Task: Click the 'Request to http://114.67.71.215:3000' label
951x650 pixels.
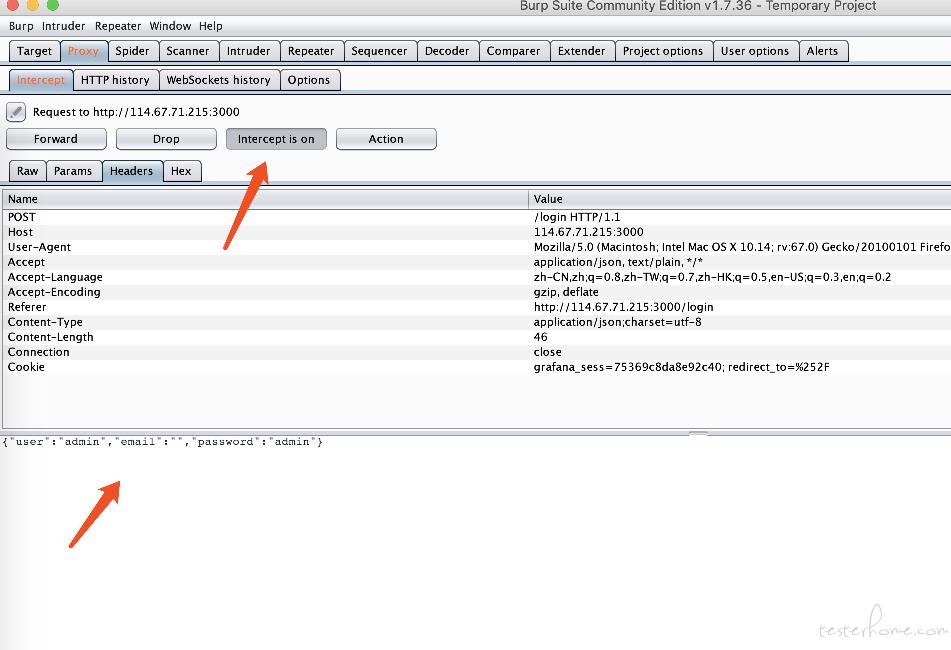Action: tap(136, 112)
